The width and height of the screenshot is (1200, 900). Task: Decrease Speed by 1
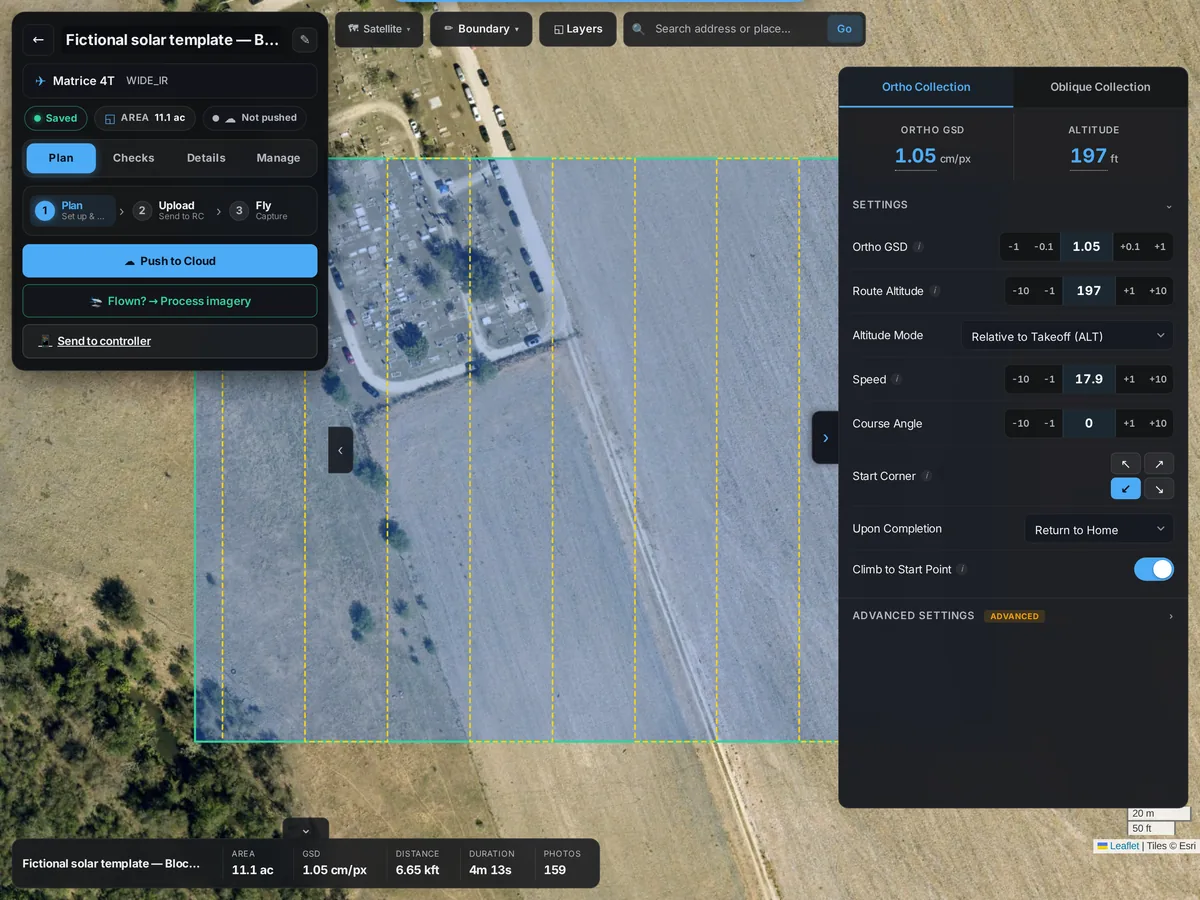(x=1049, y=380)
